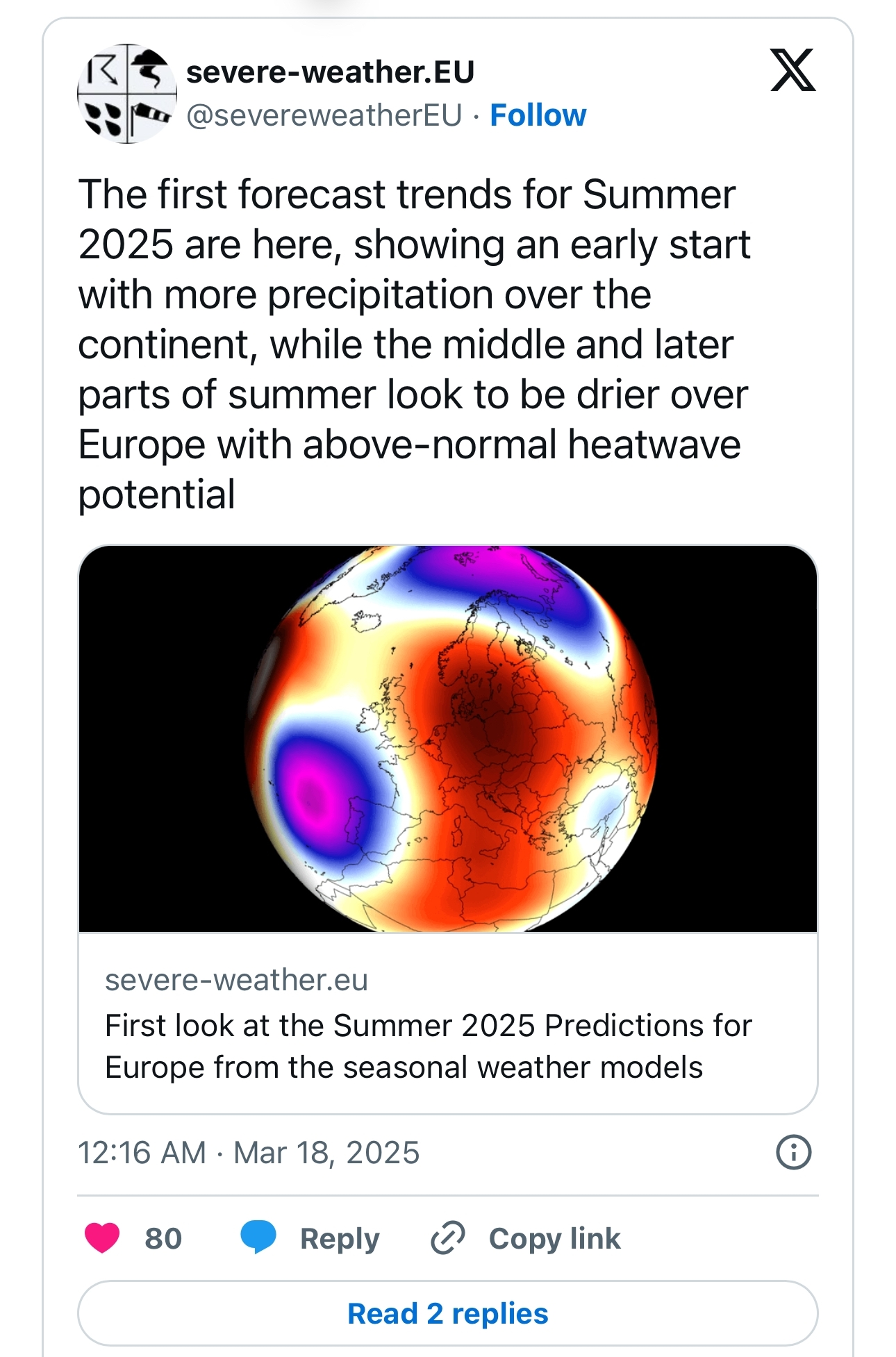Click the tweet body text about Summer 2025
Image resolution: width=896 pixels, height=1357 pixels.
point(413,344)
